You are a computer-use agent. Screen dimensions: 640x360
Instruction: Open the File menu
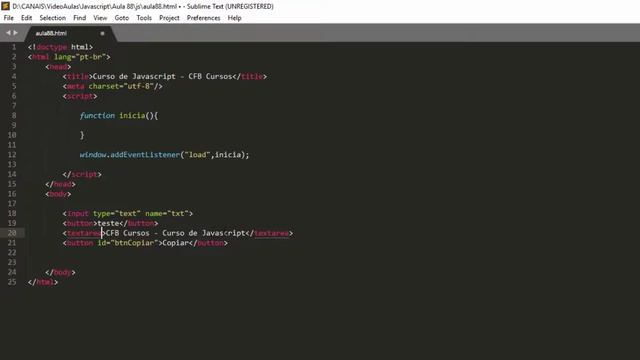(x=9, y=18)
